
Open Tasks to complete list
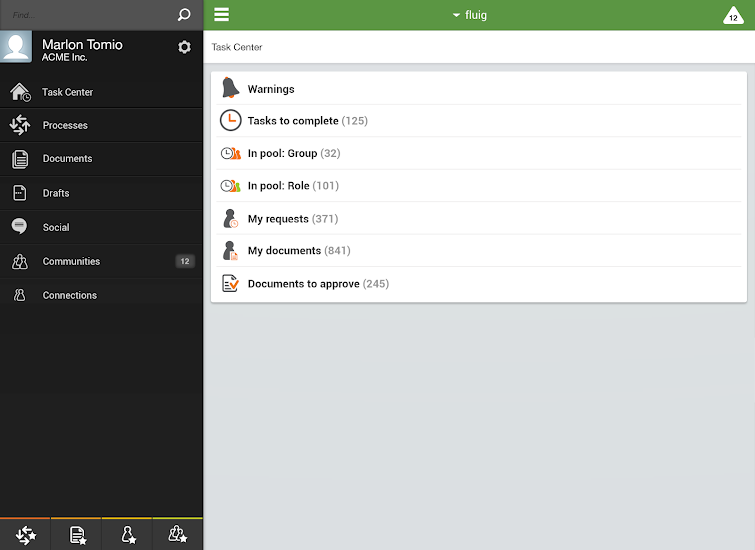click(x=307, y=121)
